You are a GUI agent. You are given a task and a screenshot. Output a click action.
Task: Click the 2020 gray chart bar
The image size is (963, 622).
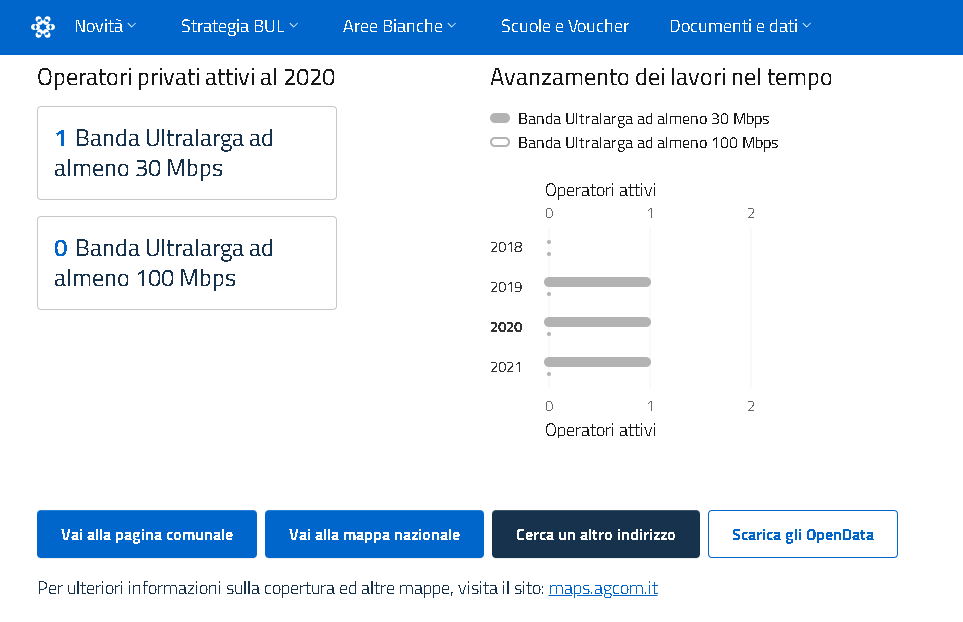[x=597, y=322]
